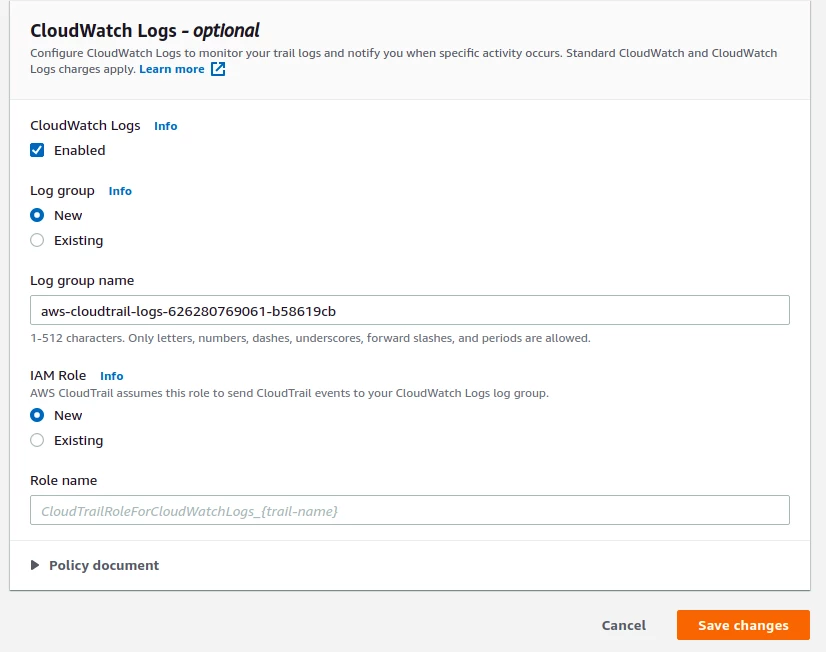Open Info link next to IAM Role
This screenshot has width=826, height=652.
[112, 376]
